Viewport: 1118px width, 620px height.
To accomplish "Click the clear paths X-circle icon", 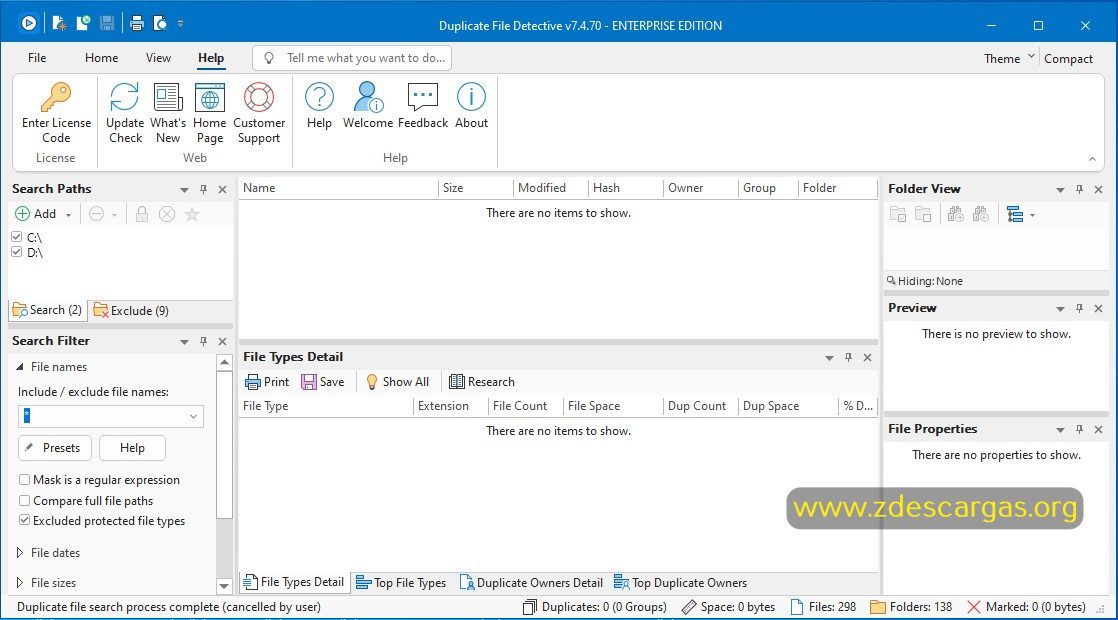I will coord(167,214).
